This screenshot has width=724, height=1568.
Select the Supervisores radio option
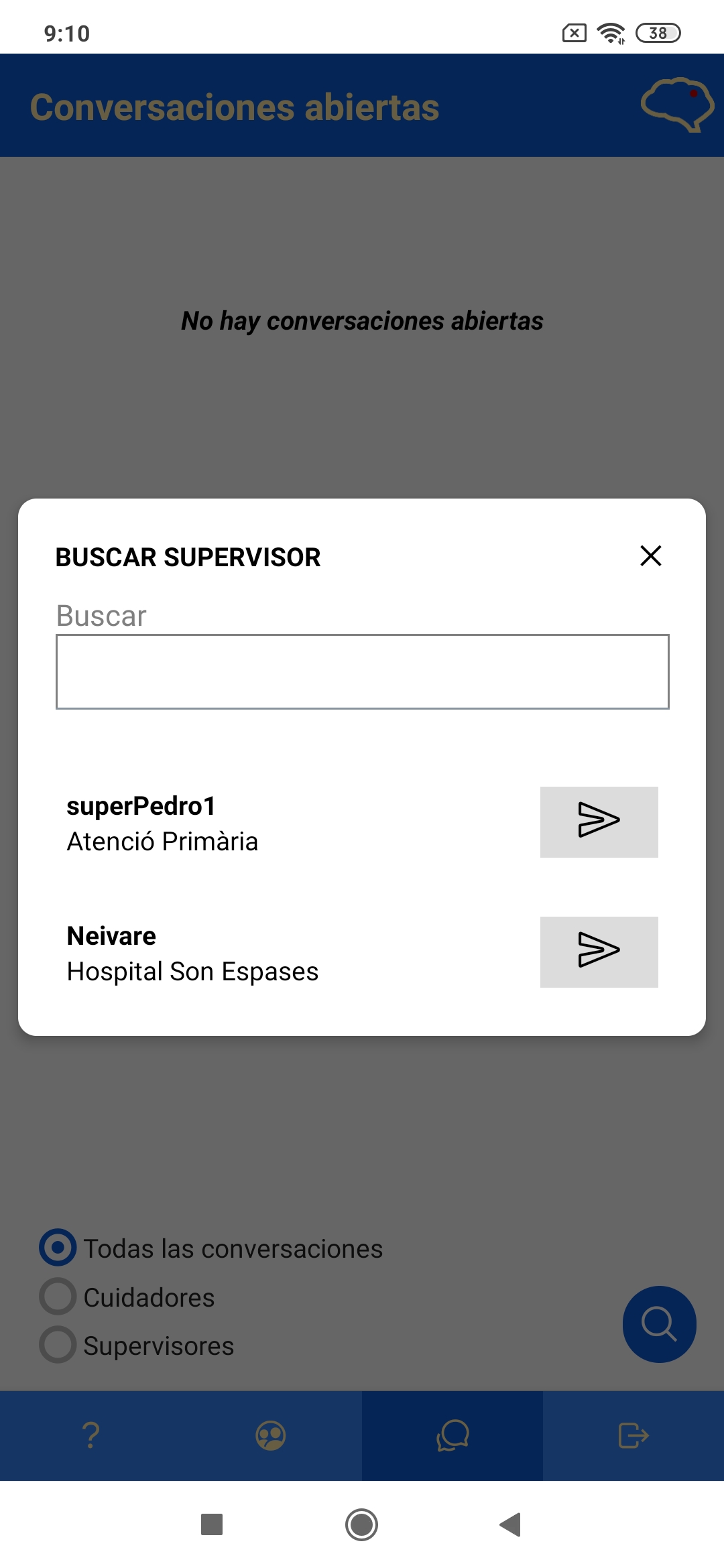pyautogui.click(x=58, y=1345)
